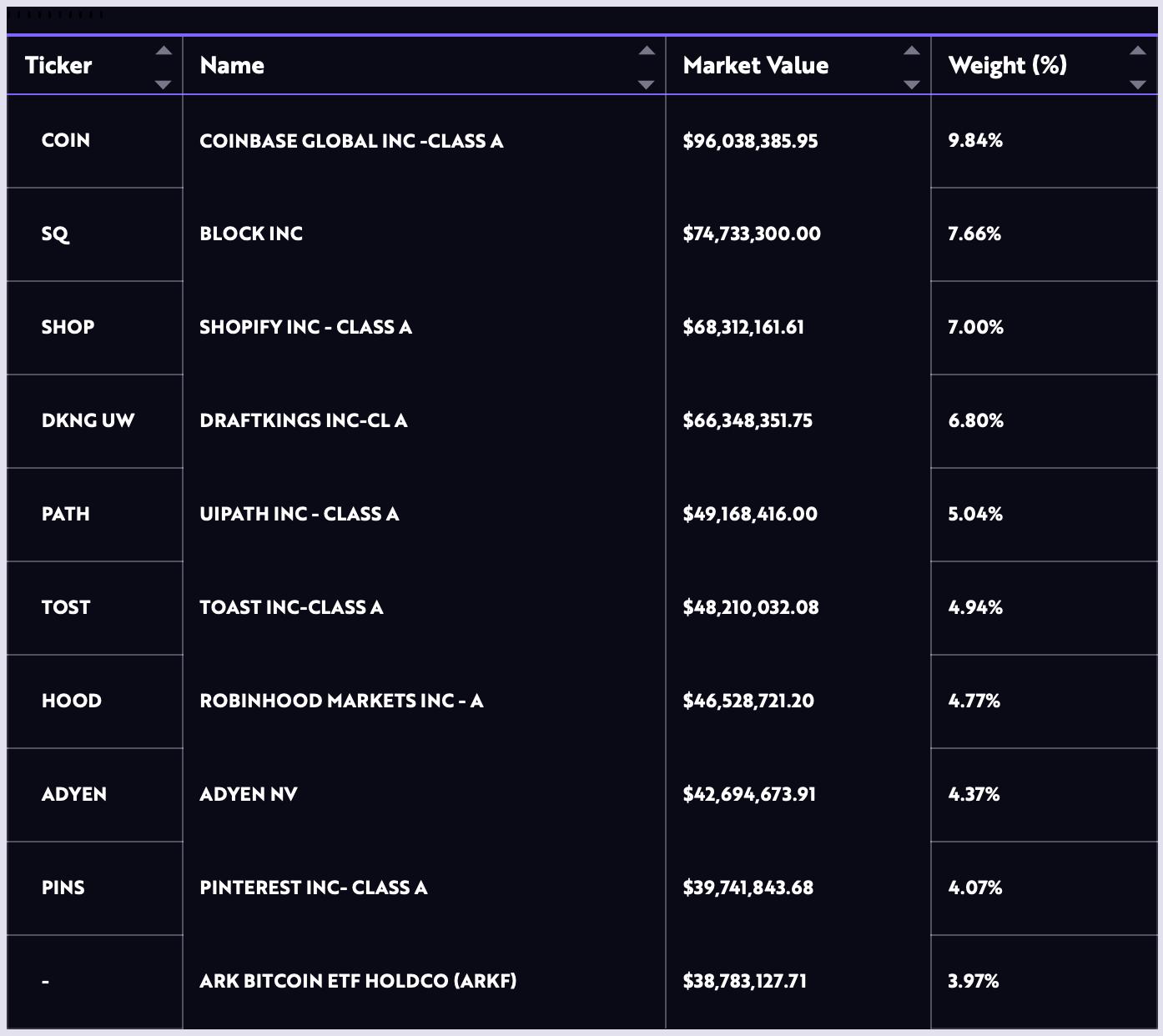Sort ascending by Name column arrow
The image size is (1163, 1036).
click(647, 51)
